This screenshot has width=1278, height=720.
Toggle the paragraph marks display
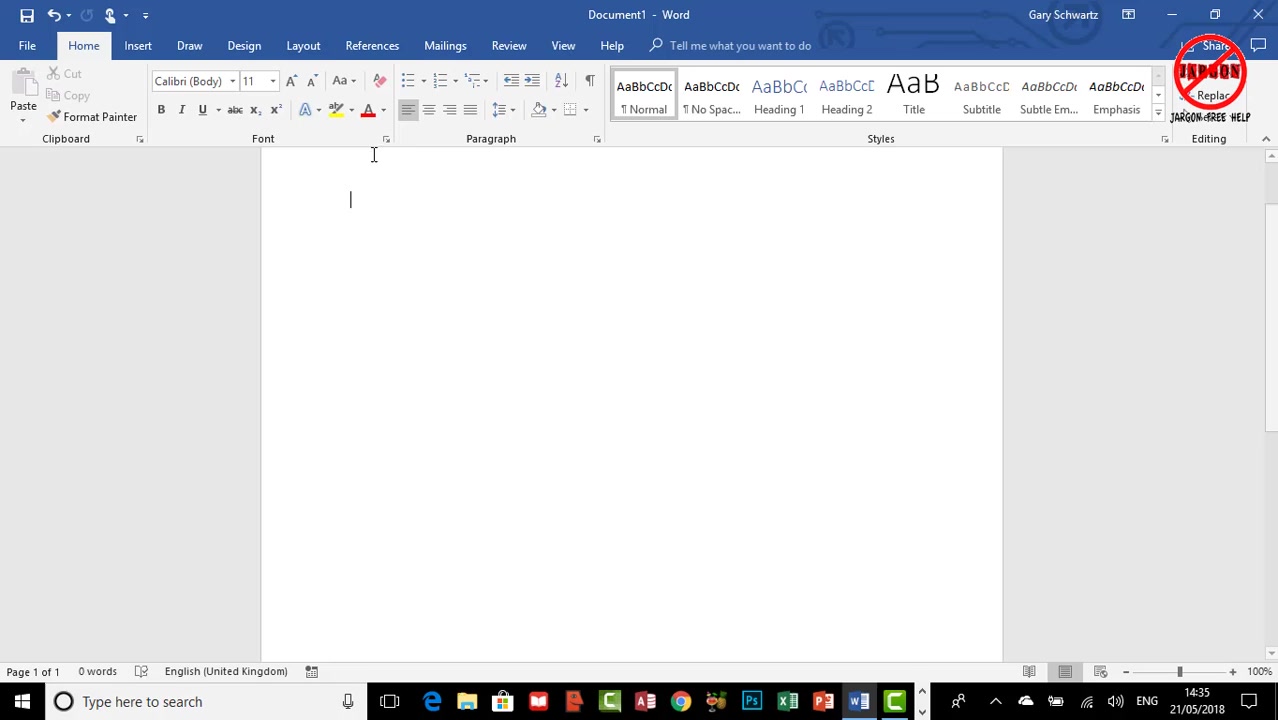tap(589, 81)
